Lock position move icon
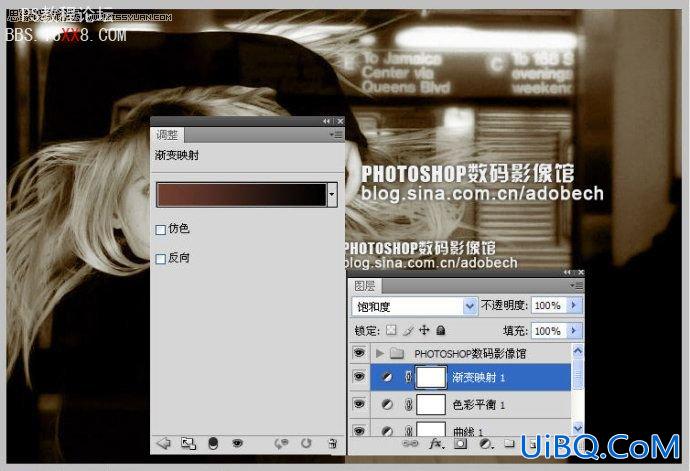 coord(424,330)
